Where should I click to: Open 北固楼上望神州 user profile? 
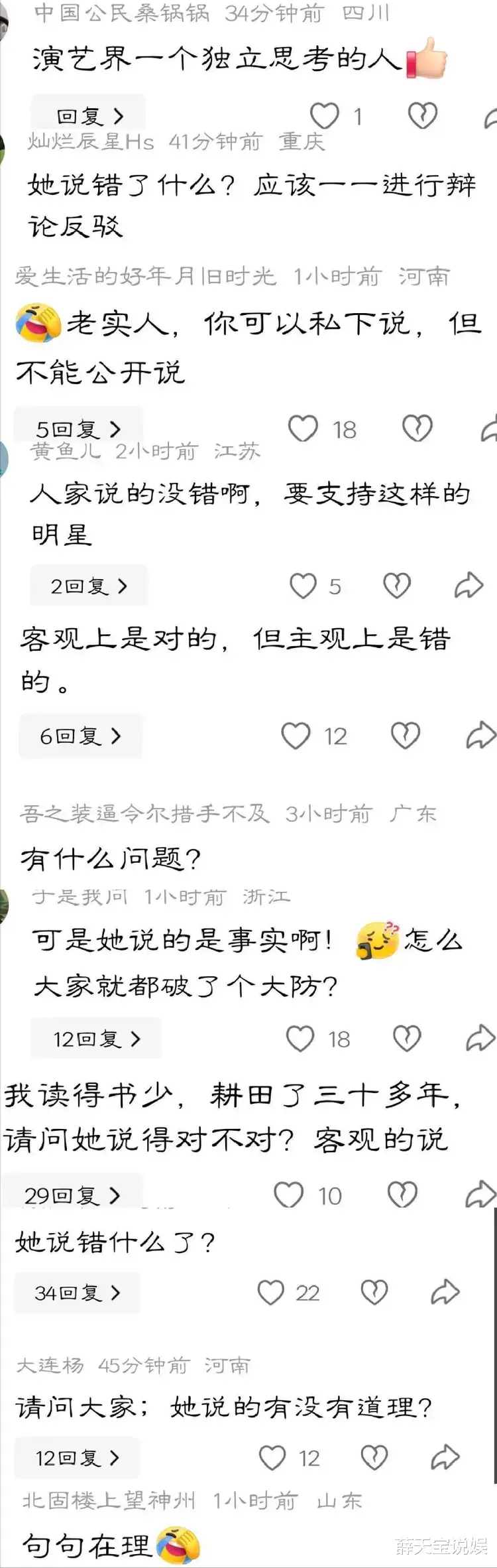109,1500
